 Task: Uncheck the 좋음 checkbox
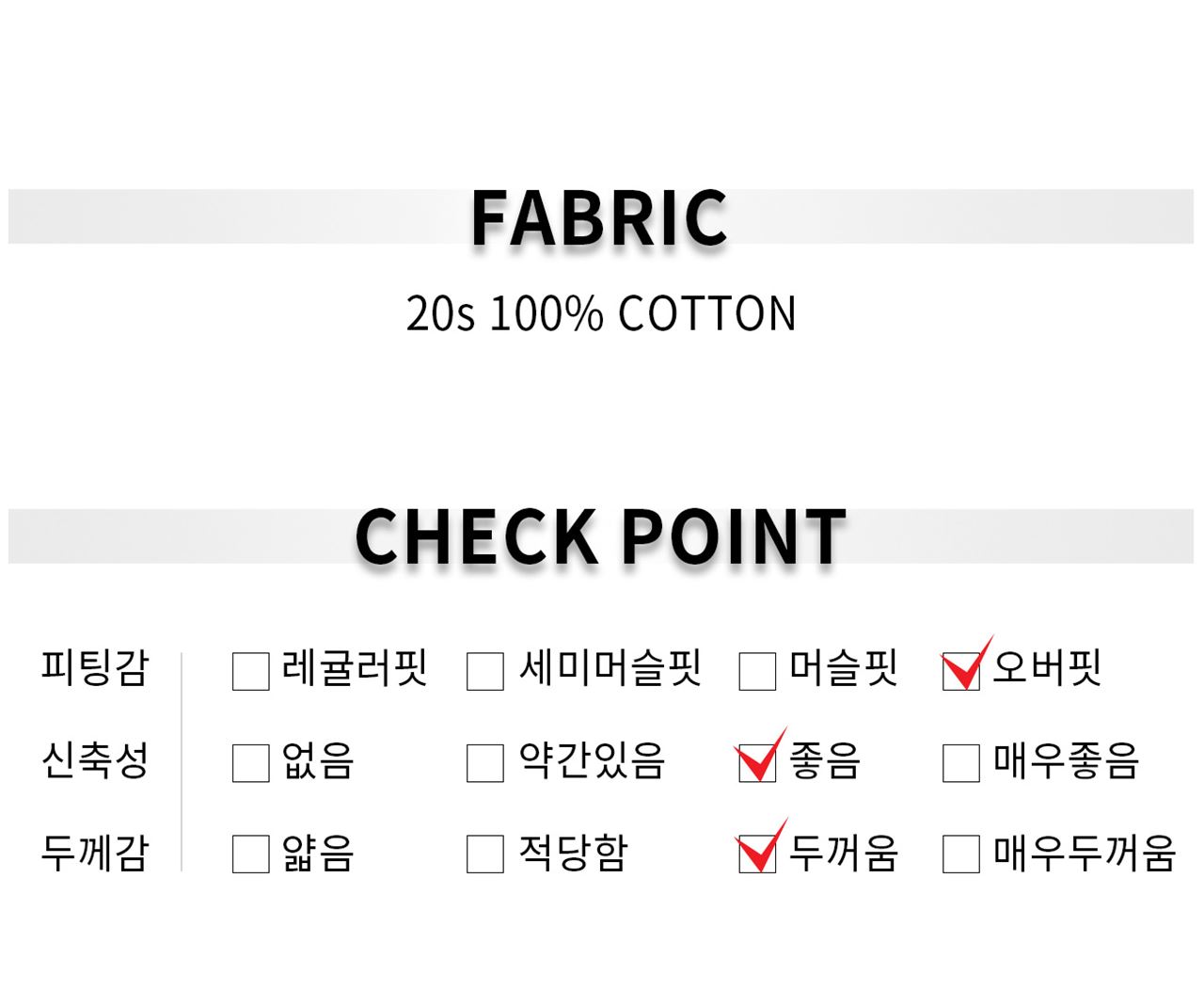tap(757, 763)
